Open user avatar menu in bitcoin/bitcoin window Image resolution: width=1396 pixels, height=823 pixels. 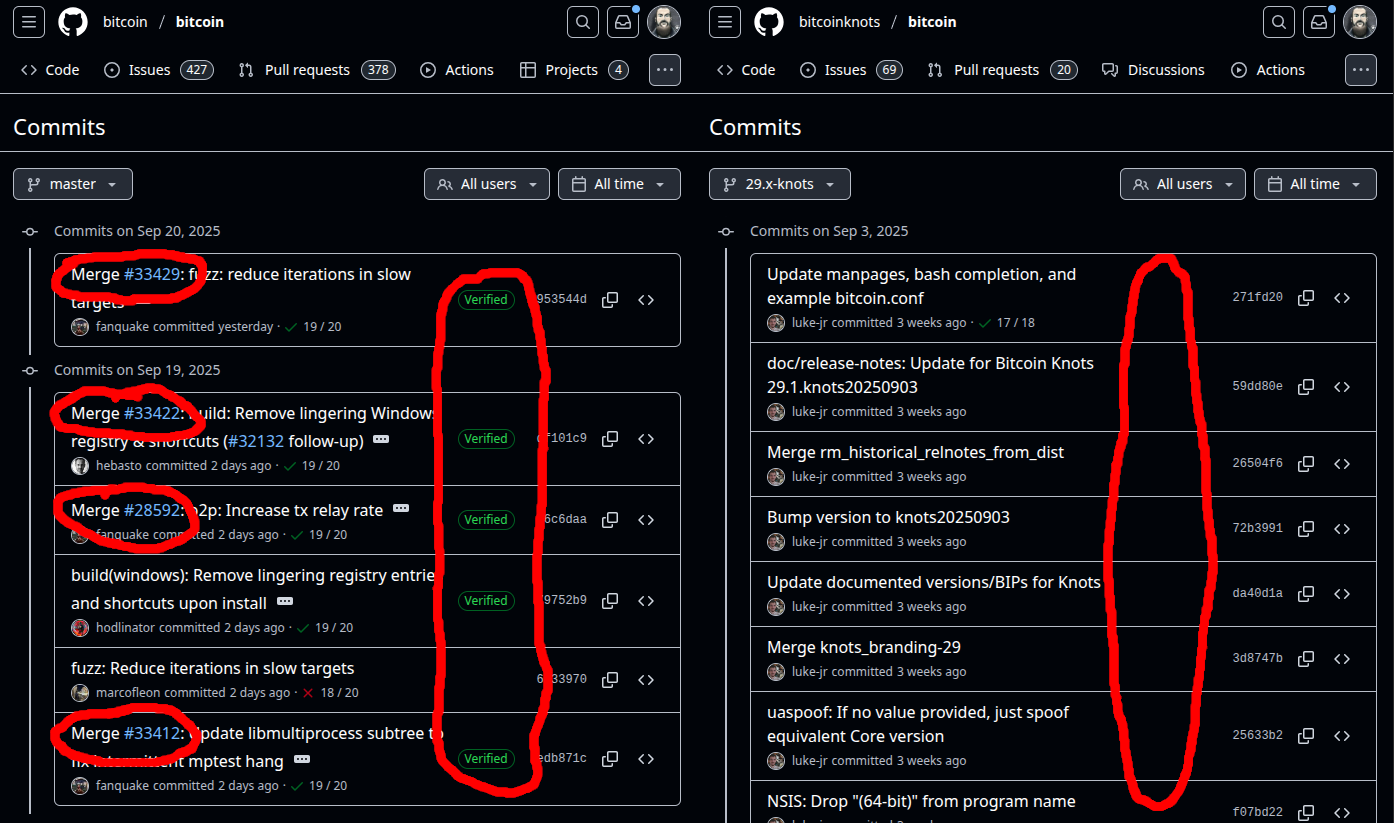pos(664,22)
